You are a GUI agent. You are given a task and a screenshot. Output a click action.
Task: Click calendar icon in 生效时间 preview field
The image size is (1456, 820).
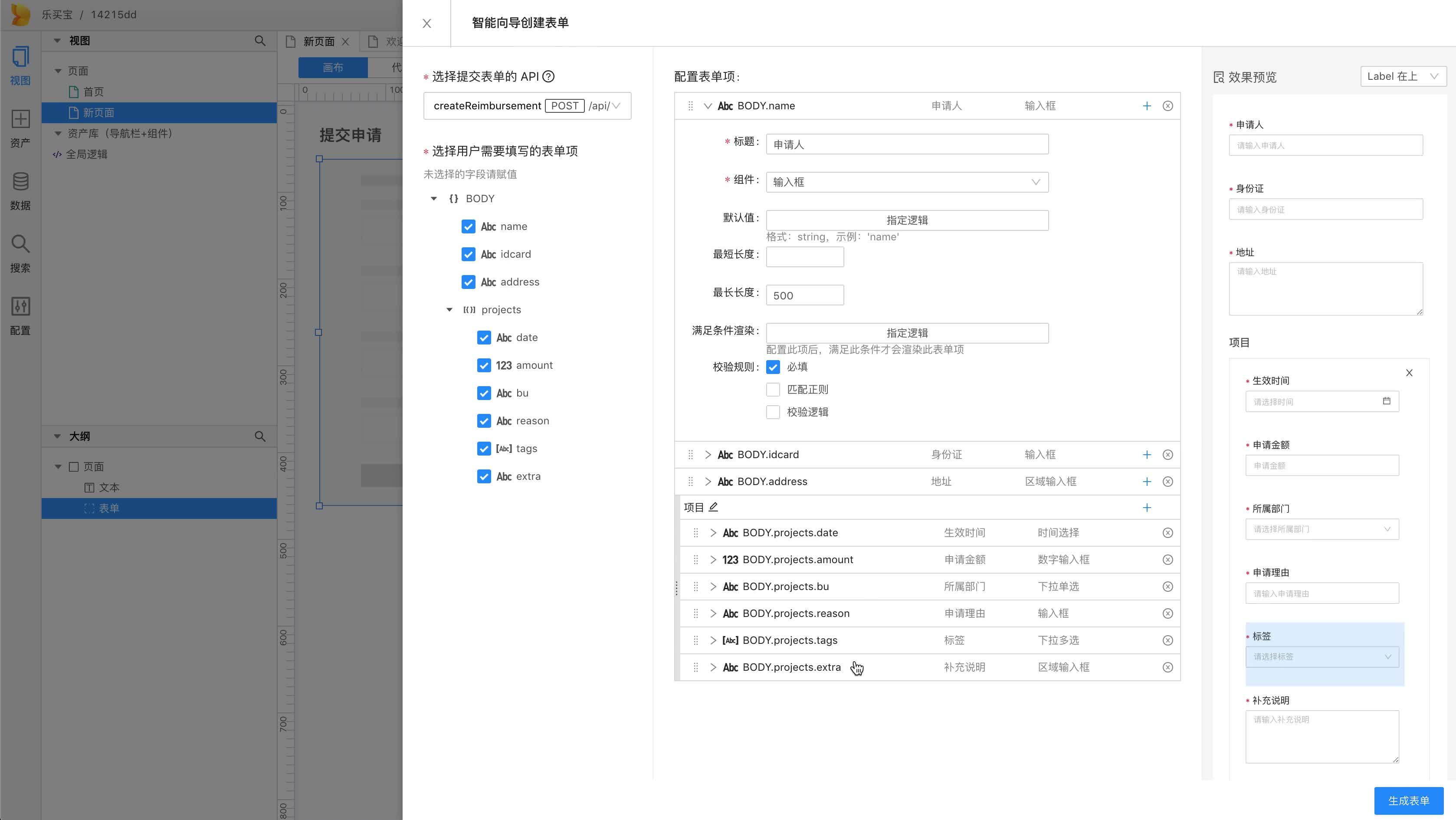[1387, 401]
